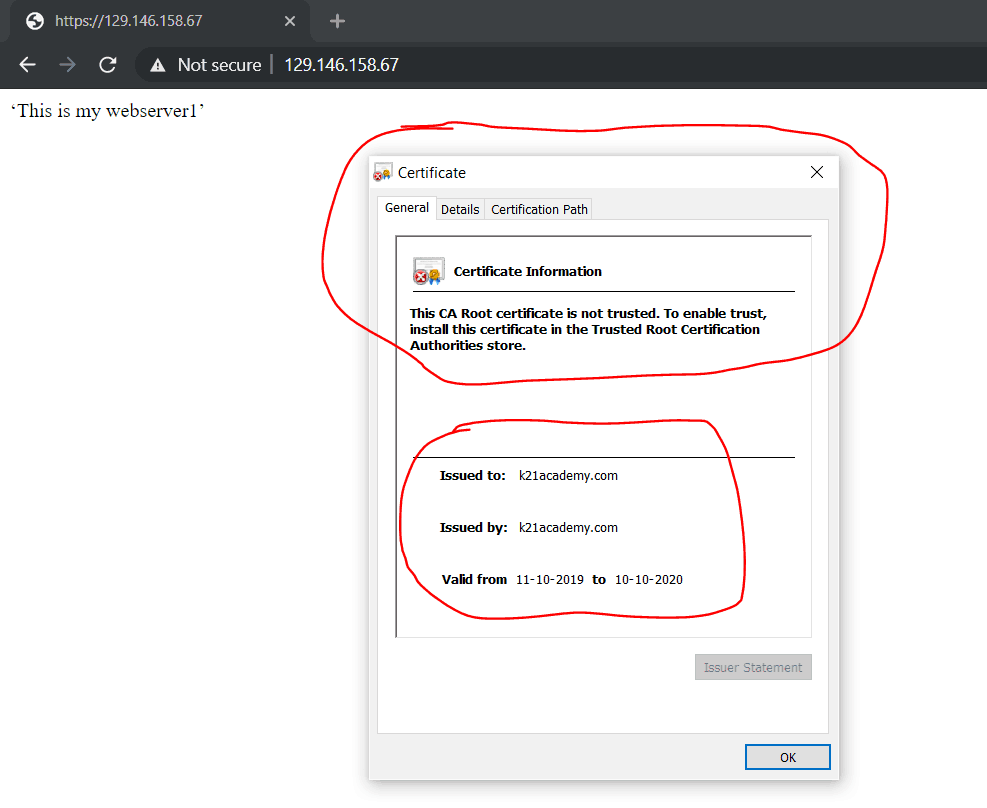Image resolution: width=987 pixels, height=808 pixels.
Task: Click the site icon in the browser tab
Action: point(34,20)
